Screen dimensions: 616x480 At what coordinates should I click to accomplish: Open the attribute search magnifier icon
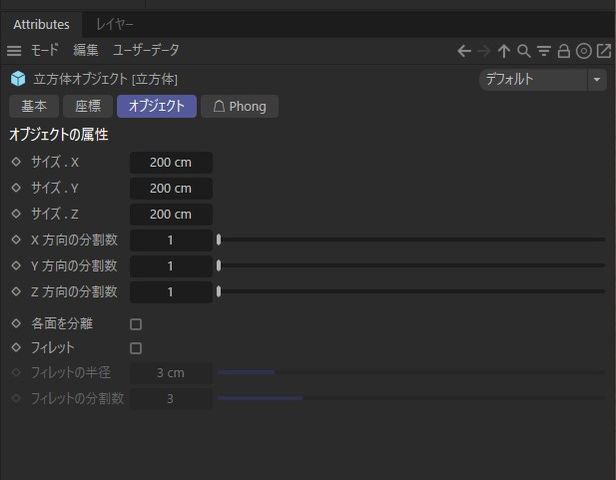[524, 51]
